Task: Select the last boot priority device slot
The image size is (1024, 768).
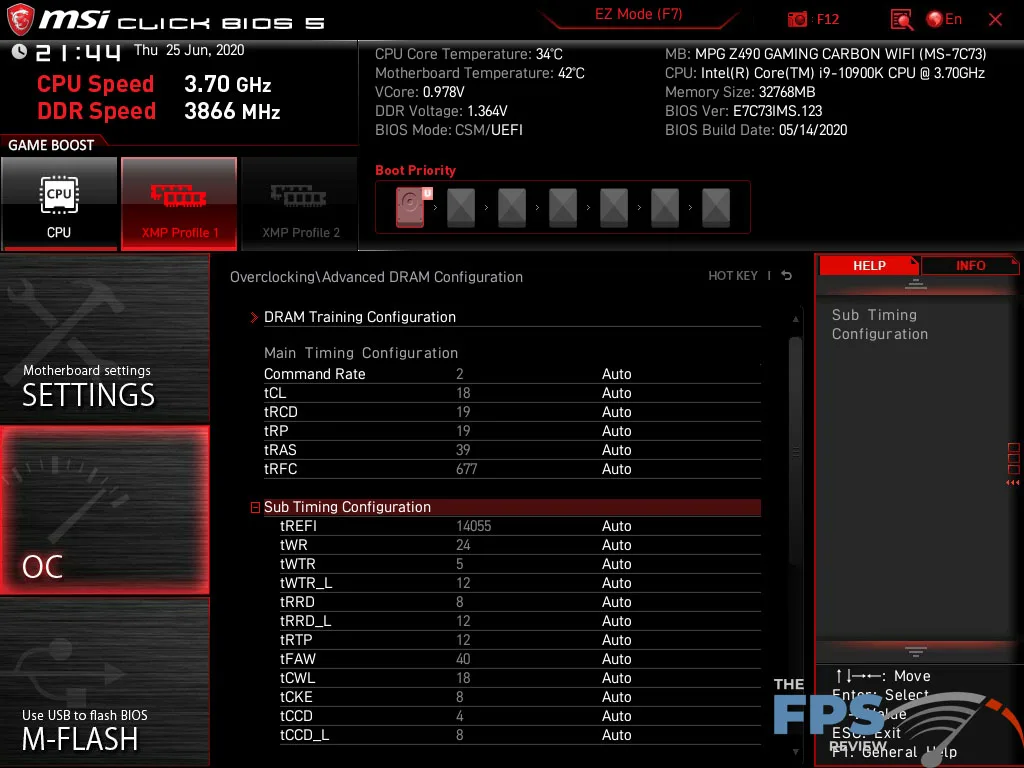Action: point(716,207)
